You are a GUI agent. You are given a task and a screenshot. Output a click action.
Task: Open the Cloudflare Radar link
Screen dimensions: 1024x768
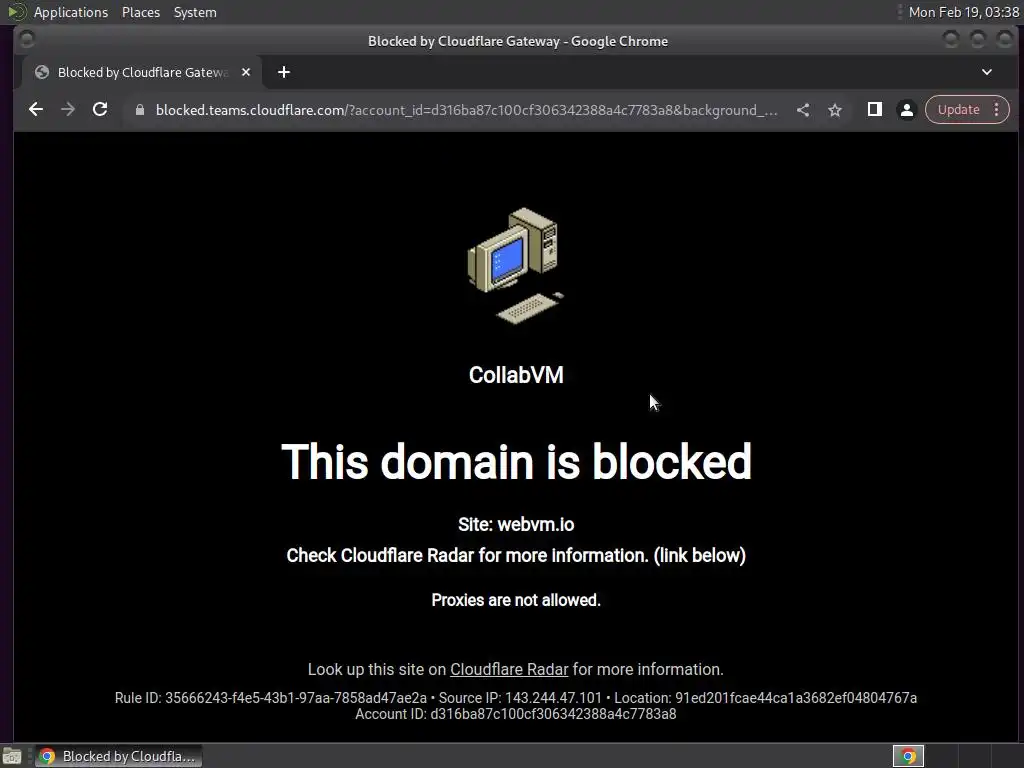[509, 669]
